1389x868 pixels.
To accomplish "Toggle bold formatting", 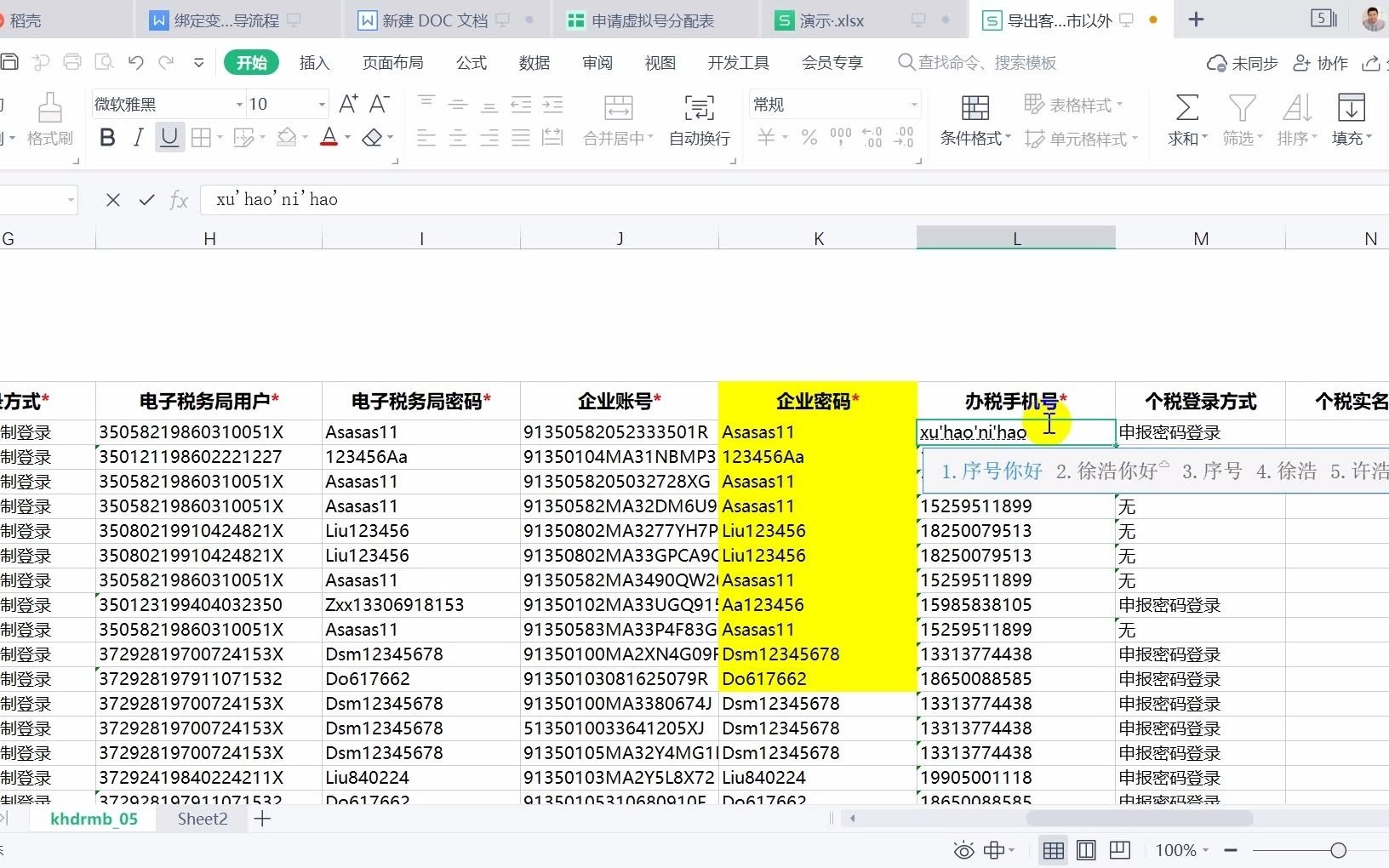I will (x=106, y=137).
